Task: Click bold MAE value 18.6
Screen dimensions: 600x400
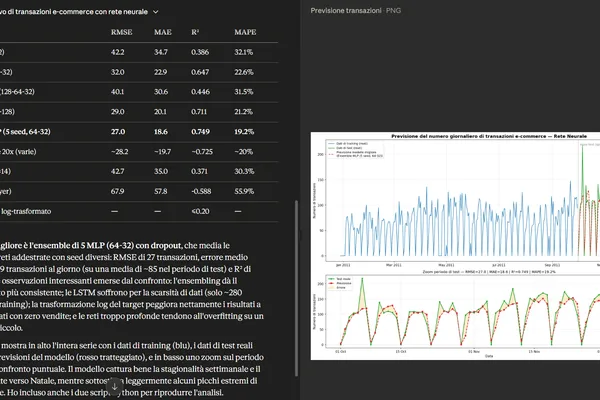Action: pos(161,132)
